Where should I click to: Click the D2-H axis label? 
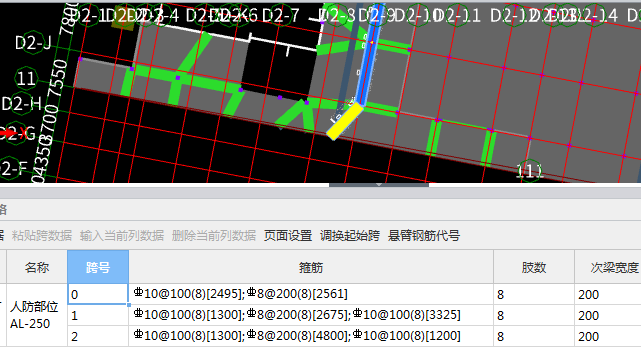(x=22, y=104)
